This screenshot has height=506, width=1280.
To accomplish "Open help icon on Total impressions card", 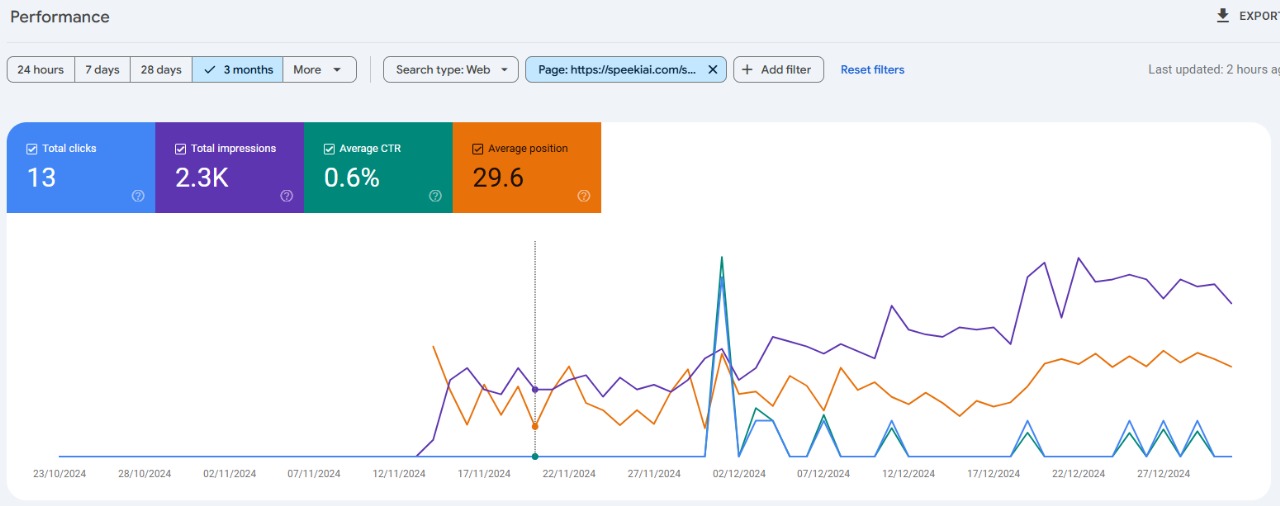I will click(287, 196).
